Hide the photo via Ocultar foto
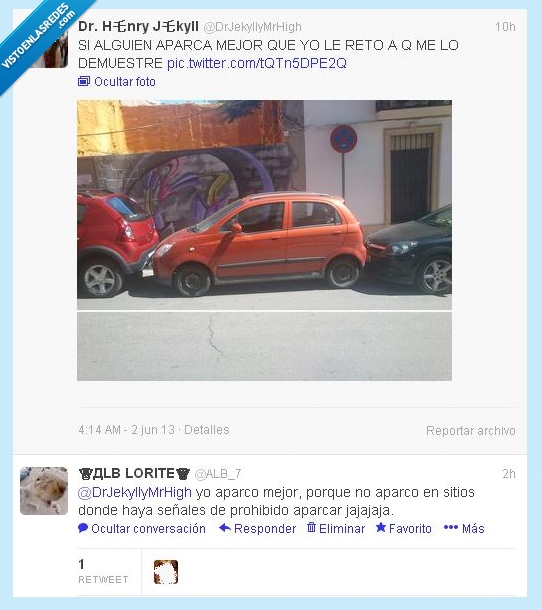The image size is (542, 610). (x=125, y=82)
